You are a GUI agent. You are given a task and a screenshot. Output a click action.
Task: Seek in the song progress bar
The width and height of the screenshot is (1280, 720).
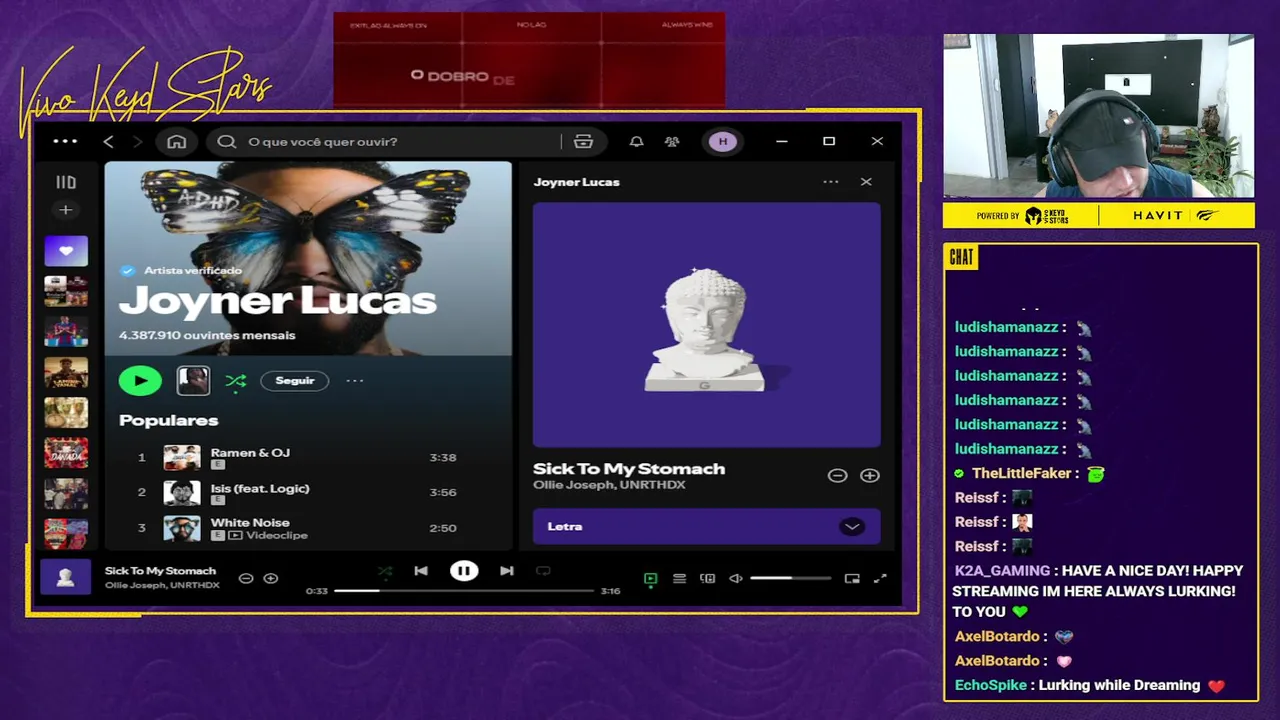click(x=464, y=591)
